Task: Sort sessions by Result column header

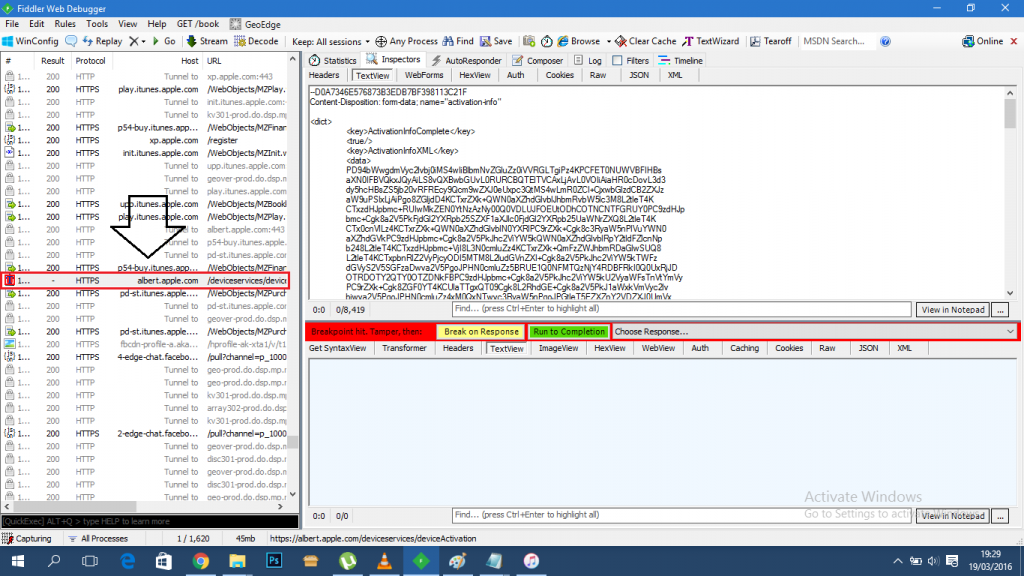Action: point(52,61)
